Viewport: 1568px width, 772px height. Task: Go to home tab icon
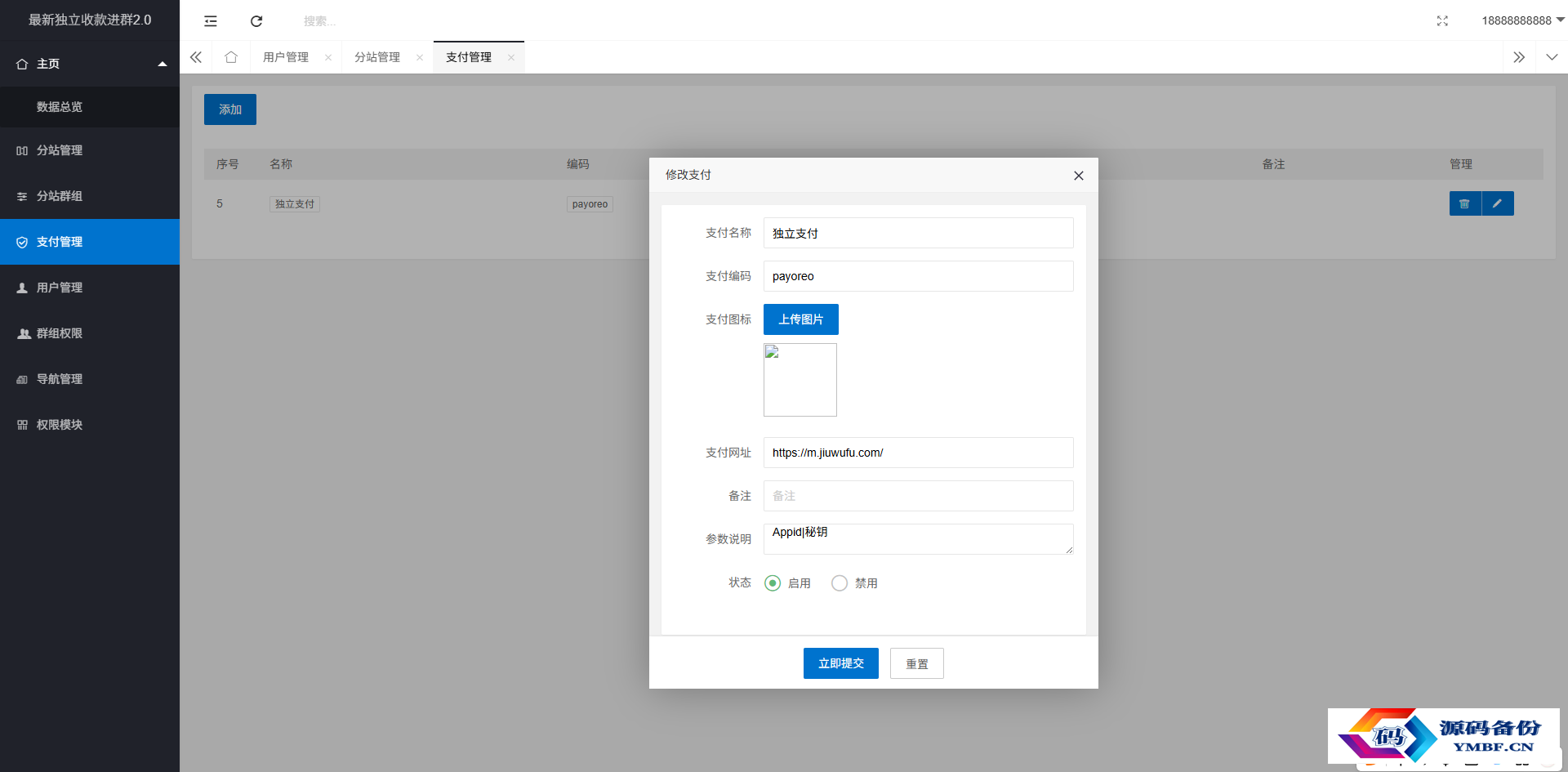click(x=231, y=57)
